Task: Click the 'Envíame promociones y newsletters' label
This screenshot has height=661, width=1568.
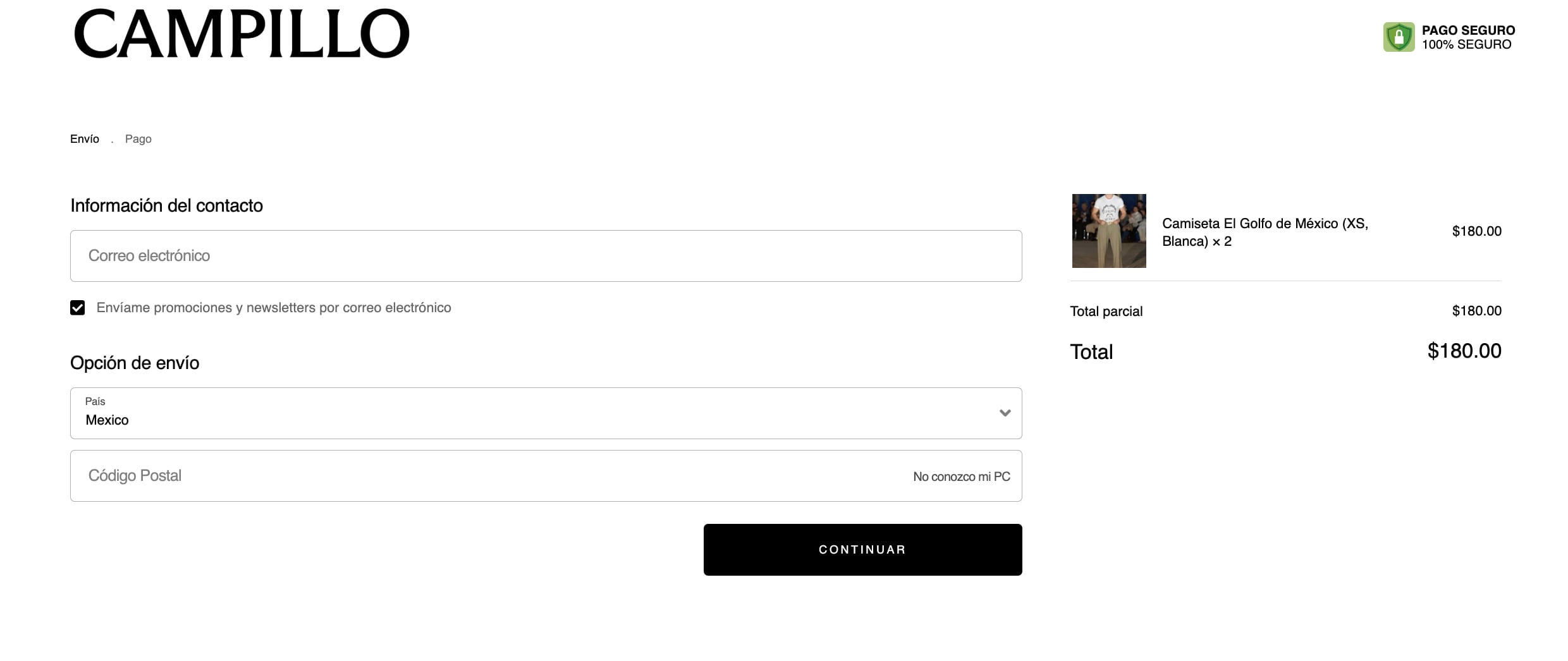Action: point(273,308)
